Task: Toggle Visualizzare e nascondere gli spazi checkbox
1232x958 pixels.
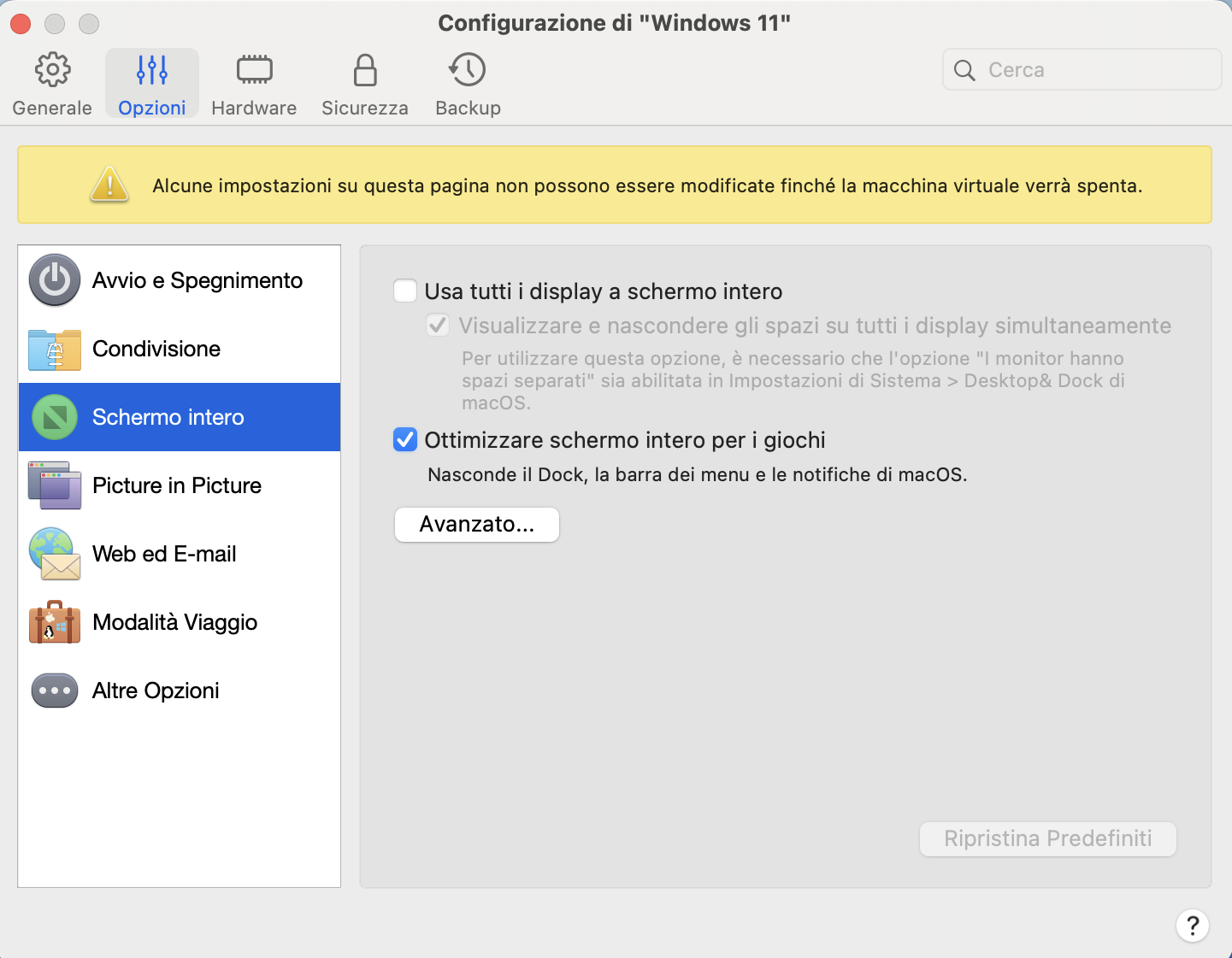Action: [x=438, y=326]
